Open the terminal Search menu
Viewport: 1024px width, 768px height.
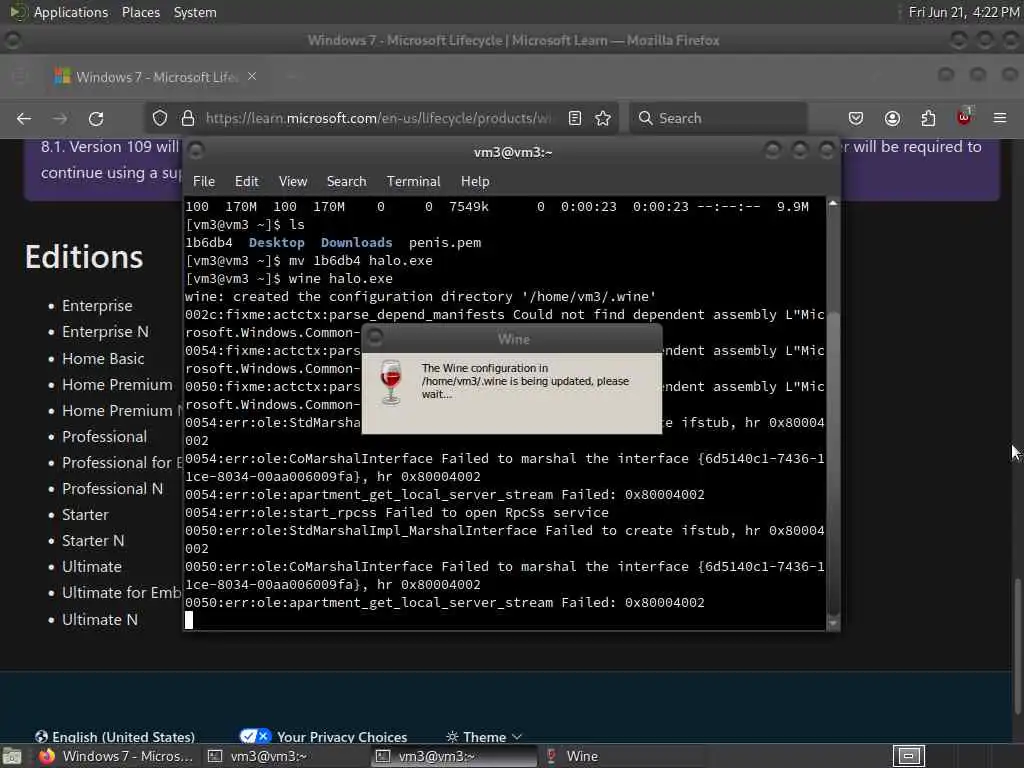(346, 182)
